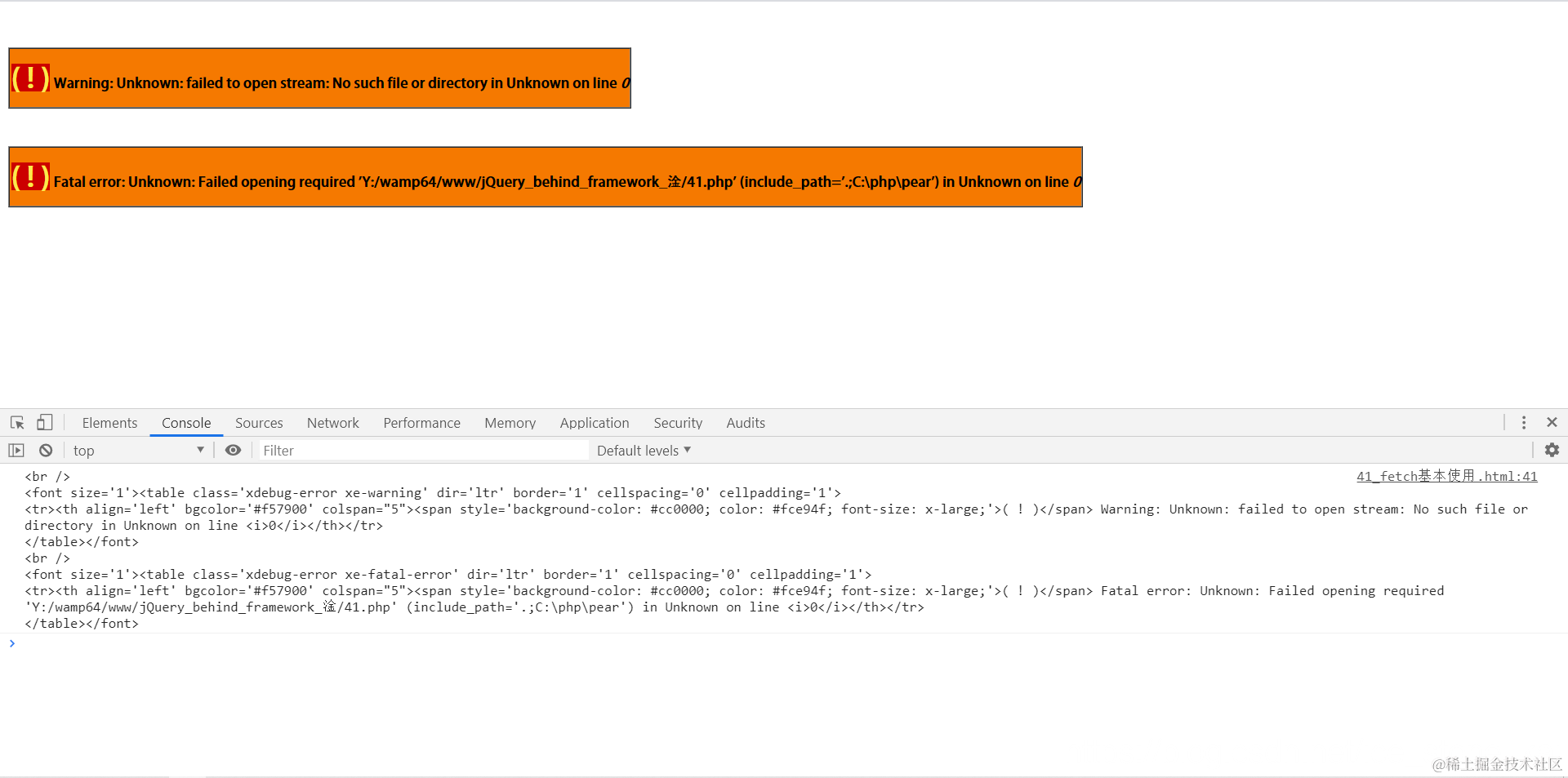Screen dimensions: 1568x778
Task: Show the console sidebar
Action: tap(16, 451)
